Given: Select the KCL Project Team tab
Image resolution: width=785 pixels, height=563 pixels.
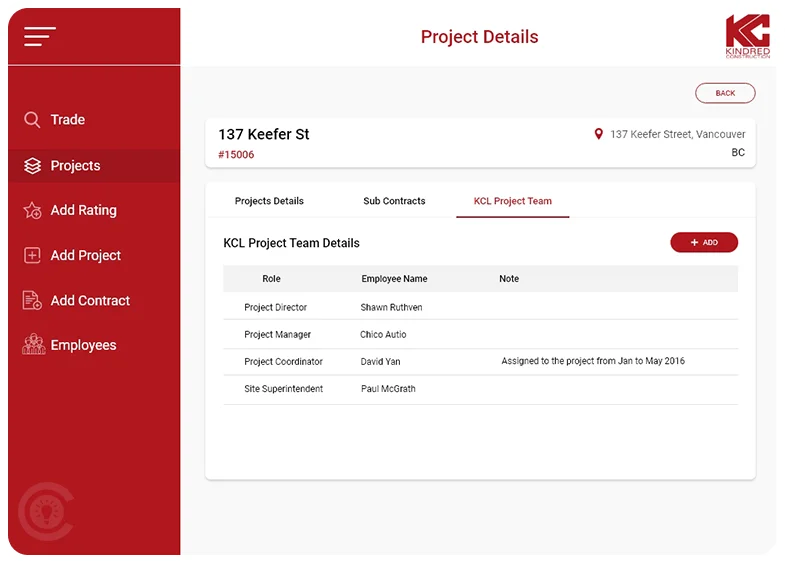Looking at the screenshot, I should pos(512,201).
